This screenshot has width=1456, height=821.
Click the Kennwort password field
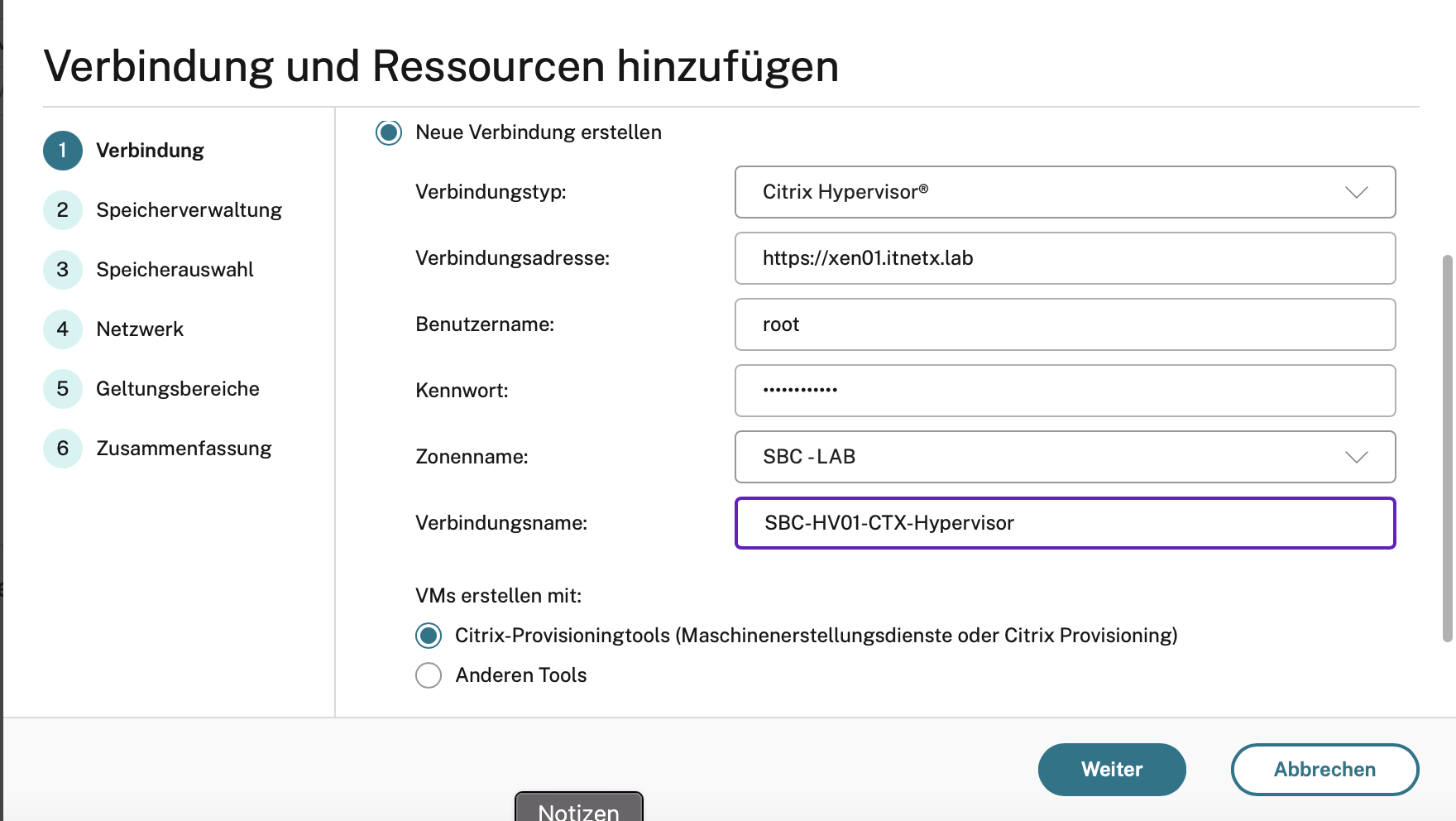1065,391
